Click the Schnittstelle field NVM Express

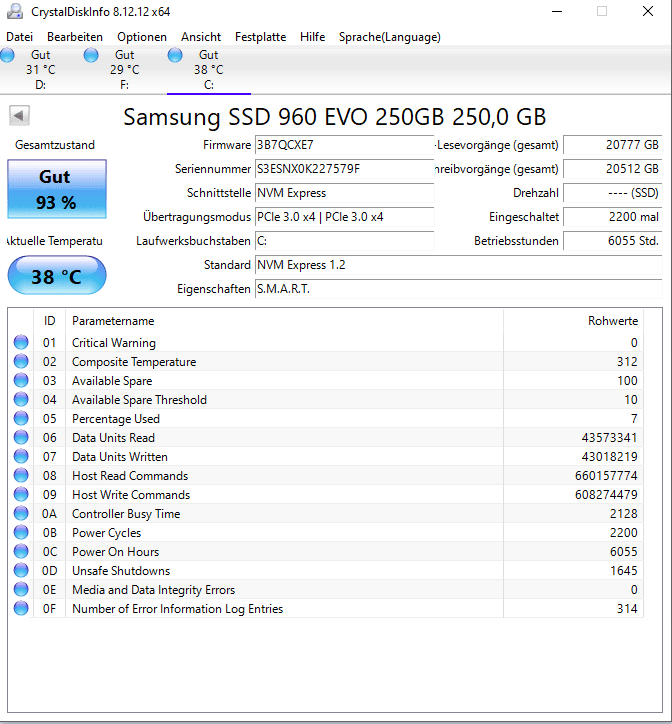(345, 193)
